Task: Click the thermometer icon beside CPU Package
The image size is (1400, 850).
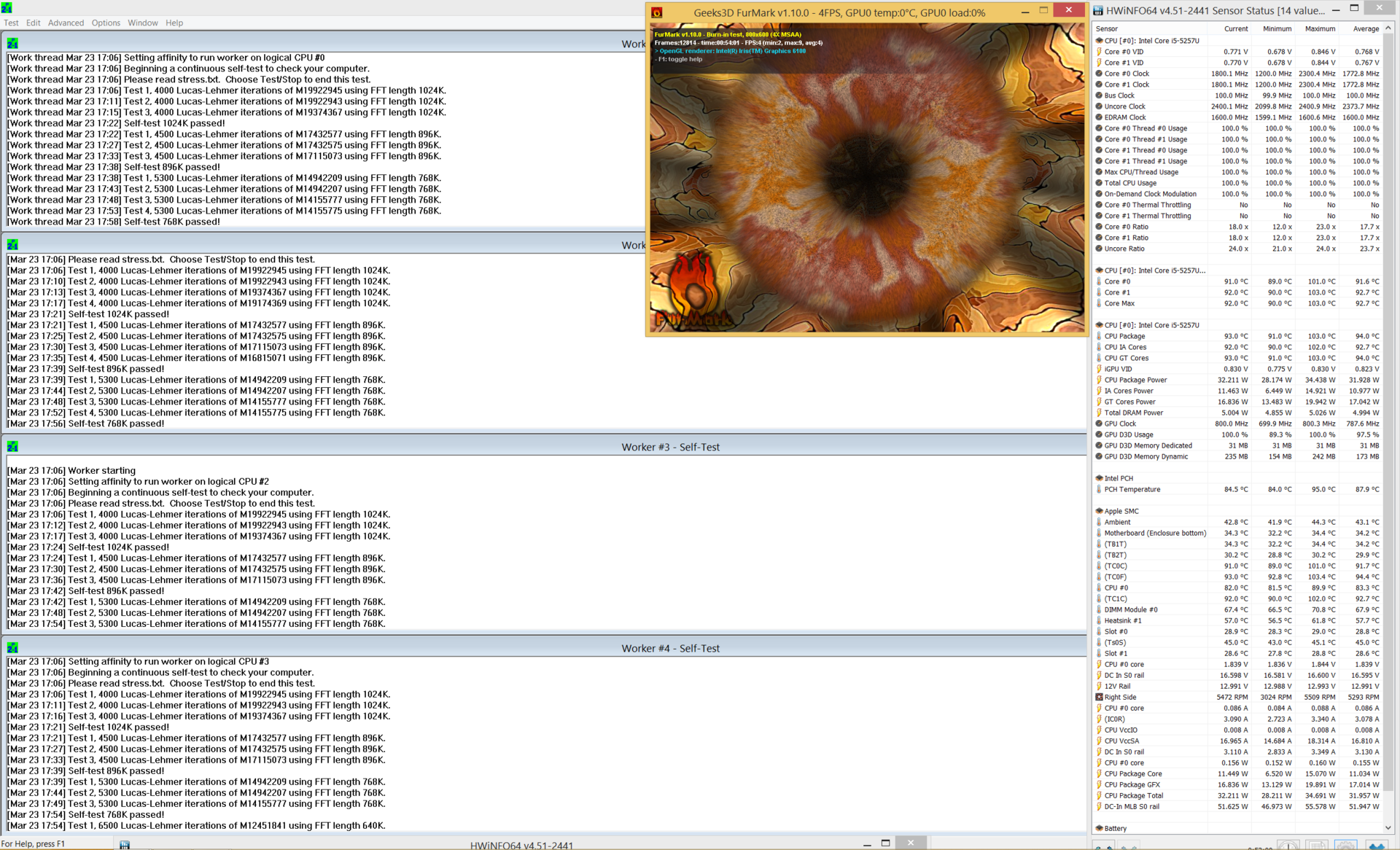Action: point(1099,336)
